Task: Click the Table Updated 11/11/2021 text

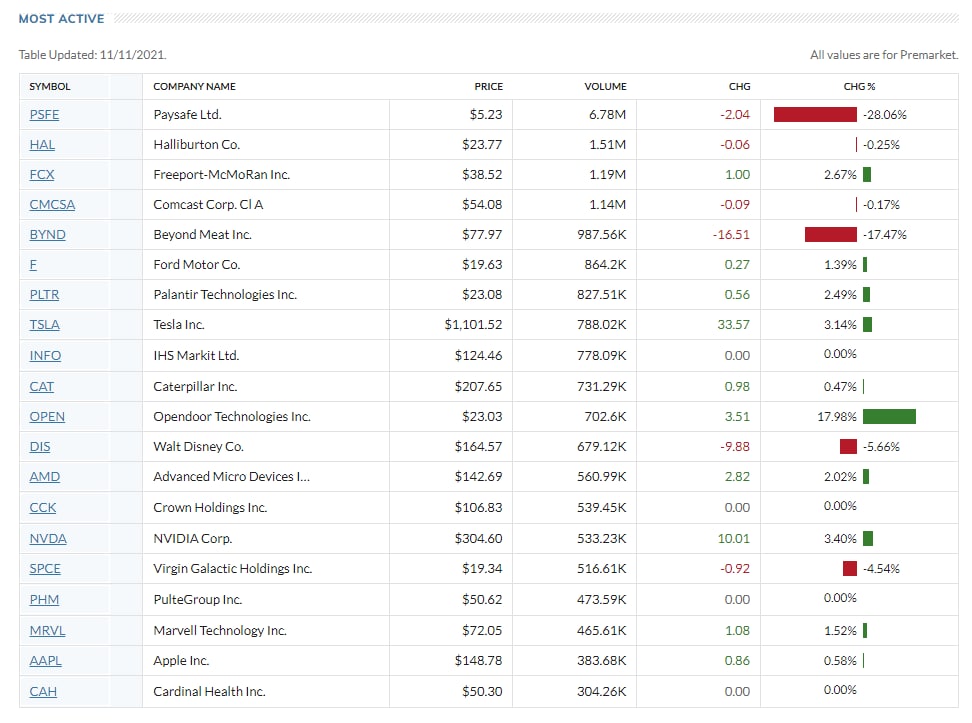Action: (x=92, y=55)
